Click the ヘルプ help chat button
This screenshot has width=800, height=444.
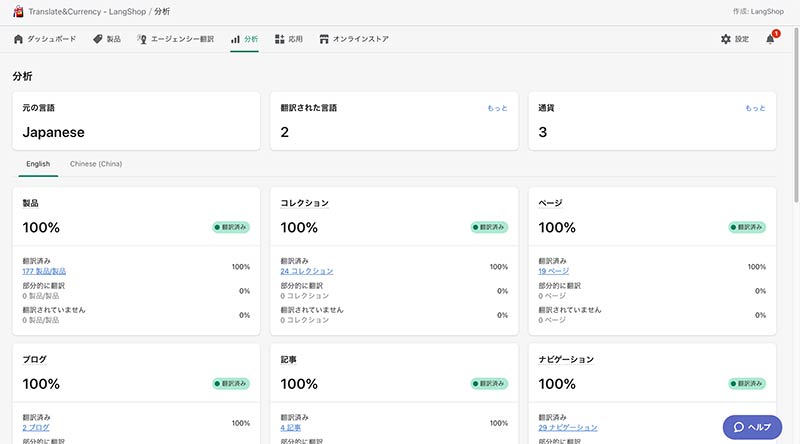751,426
